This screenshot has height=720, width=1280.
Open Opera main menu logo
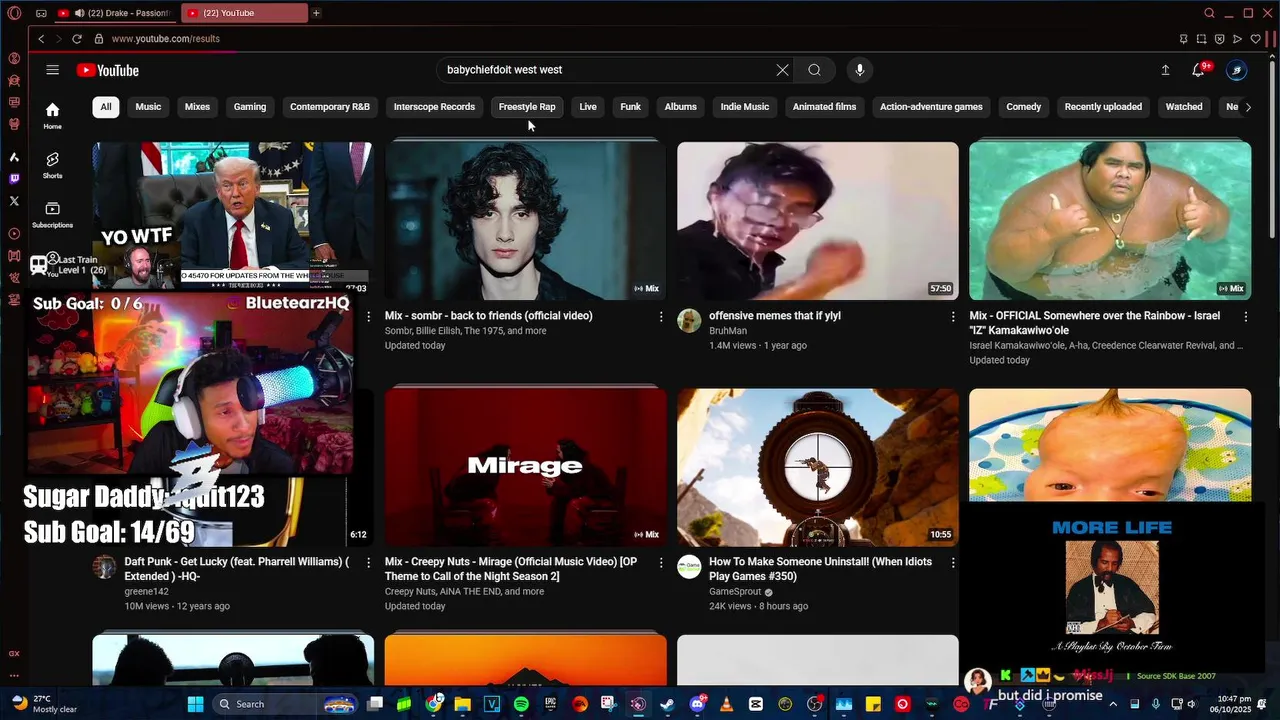(x=14, y=13)
